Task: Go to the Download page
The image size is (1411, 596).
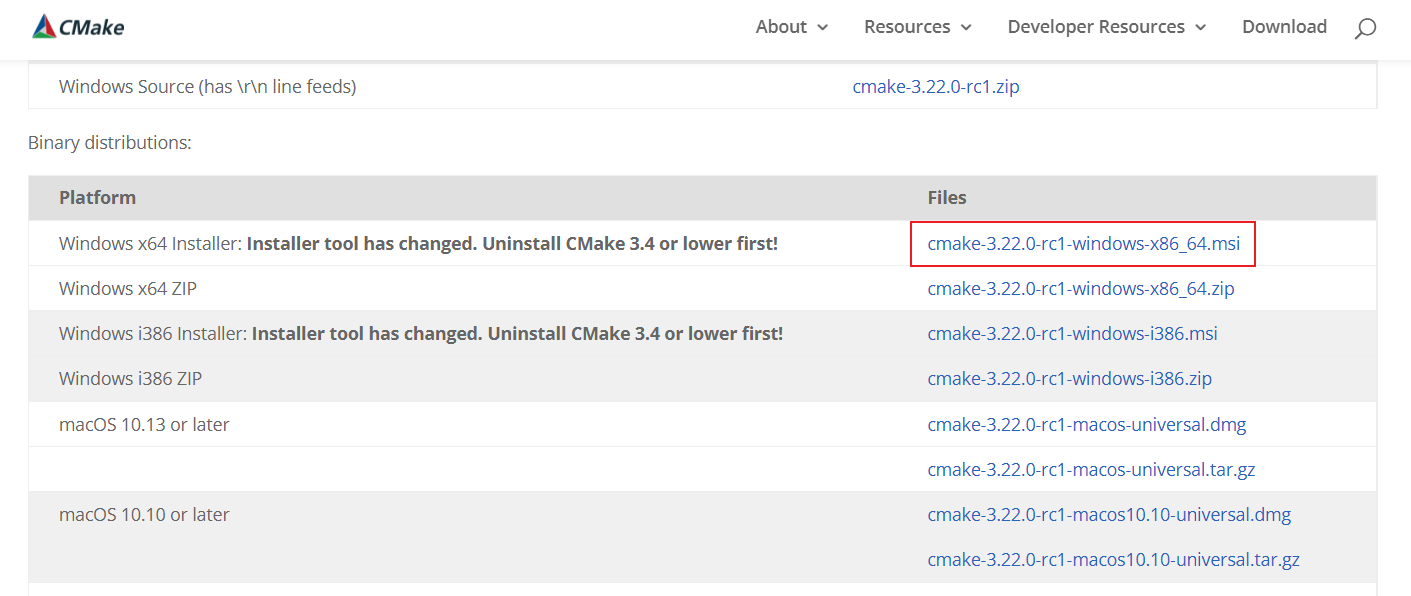Action: click(x=1284, y=27)
